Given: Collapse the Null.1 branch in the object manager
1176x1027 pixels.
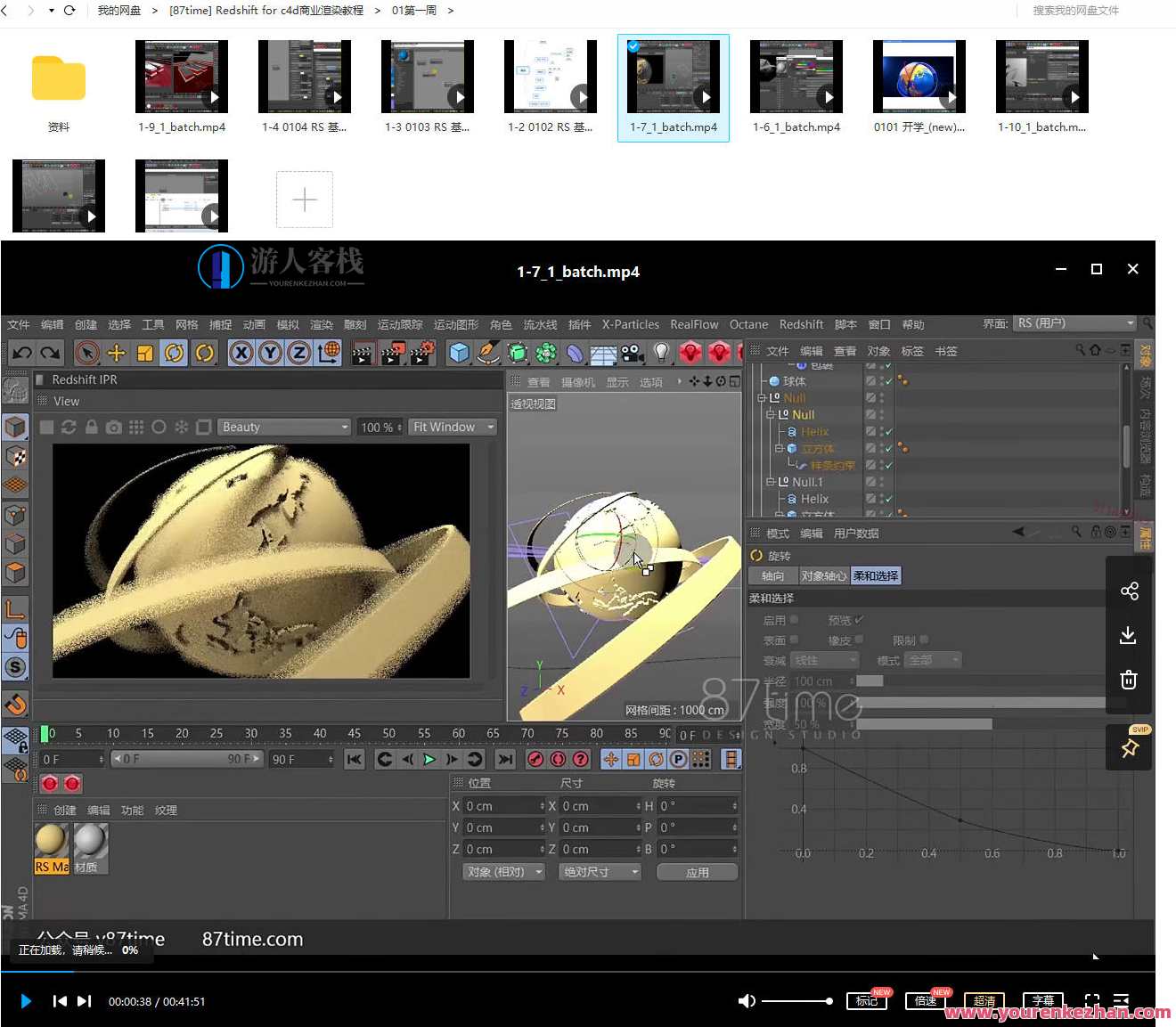Looking at the screenshot, I should (771, 482).
